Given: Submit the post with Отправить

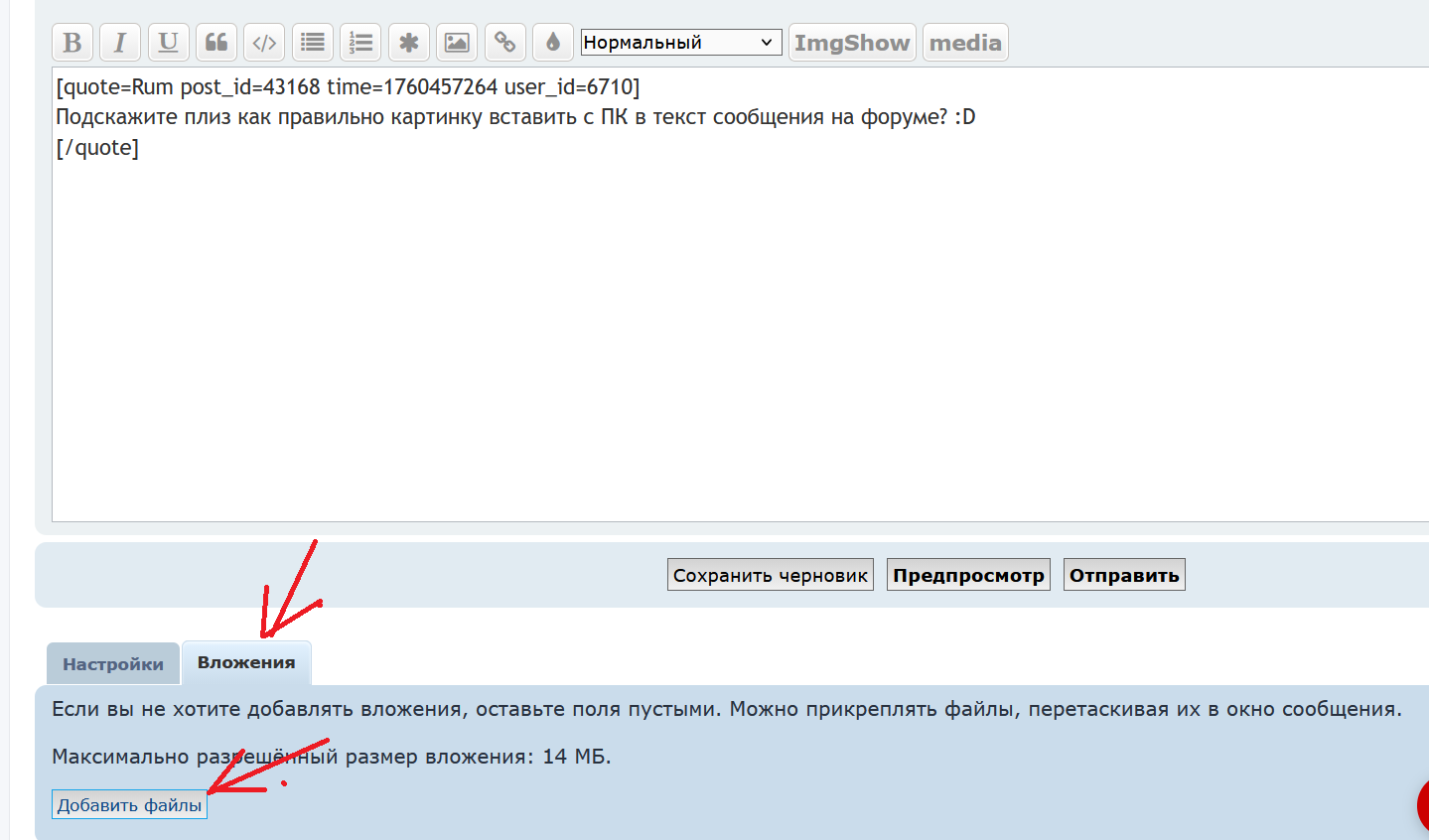Looking at the screenshot, I should (1124, 575).
